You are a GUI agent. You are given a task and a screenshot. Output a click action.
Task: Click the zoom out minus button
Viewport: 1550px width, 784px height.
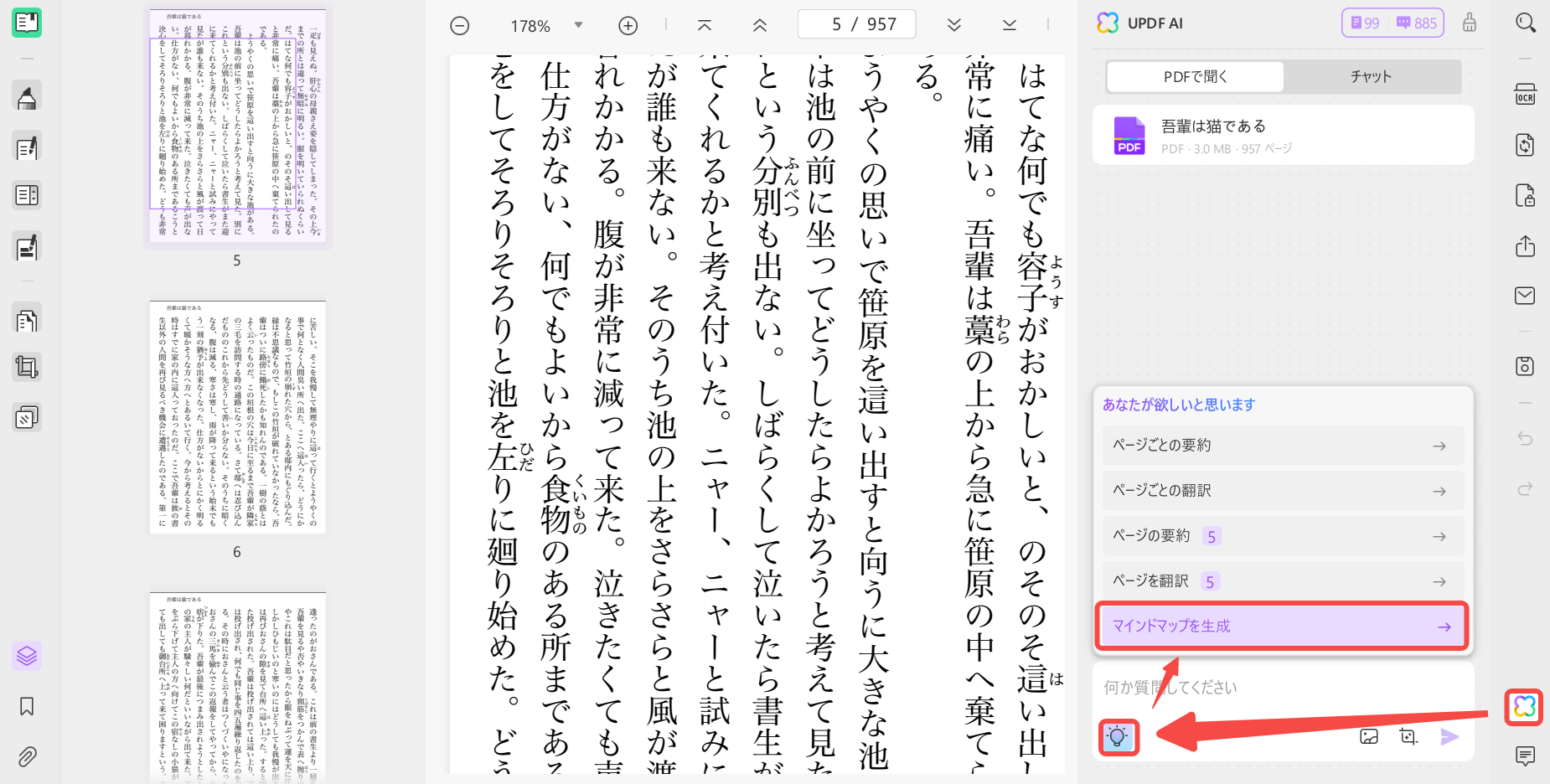(x=460, y=26)
